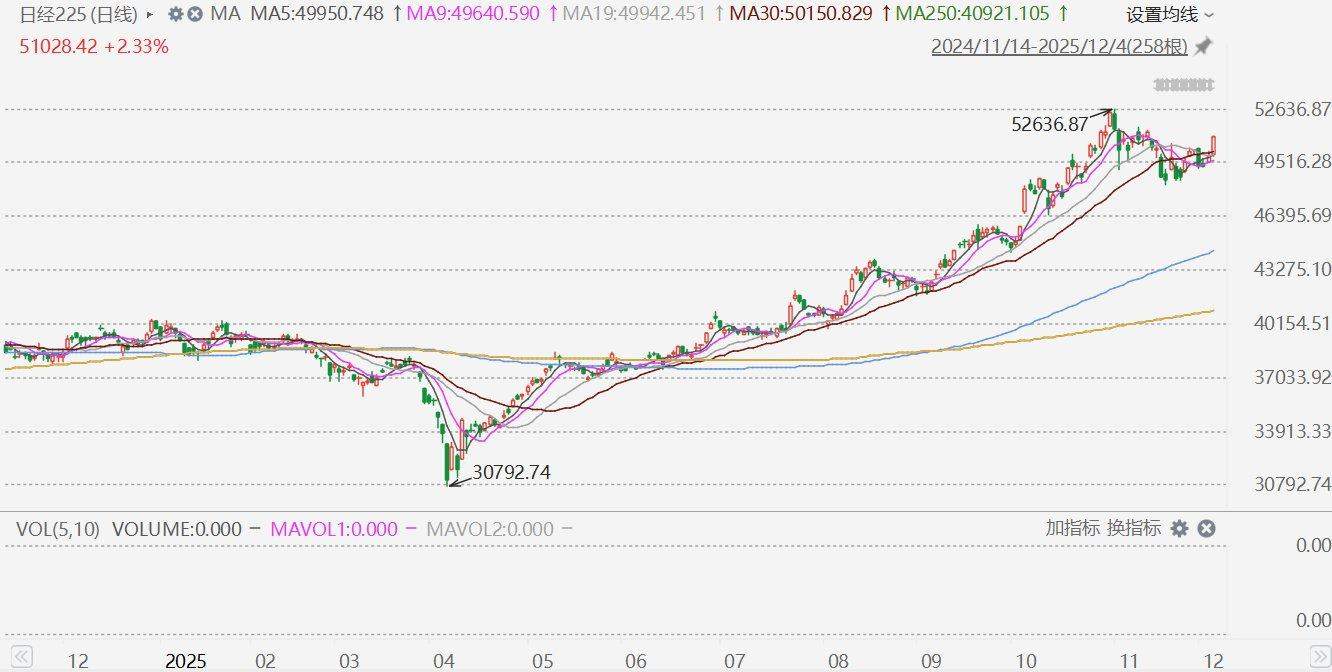Open VOL indicator settings gear
The width and height of the screenshot is (1332, 672).
[1180, 528]
